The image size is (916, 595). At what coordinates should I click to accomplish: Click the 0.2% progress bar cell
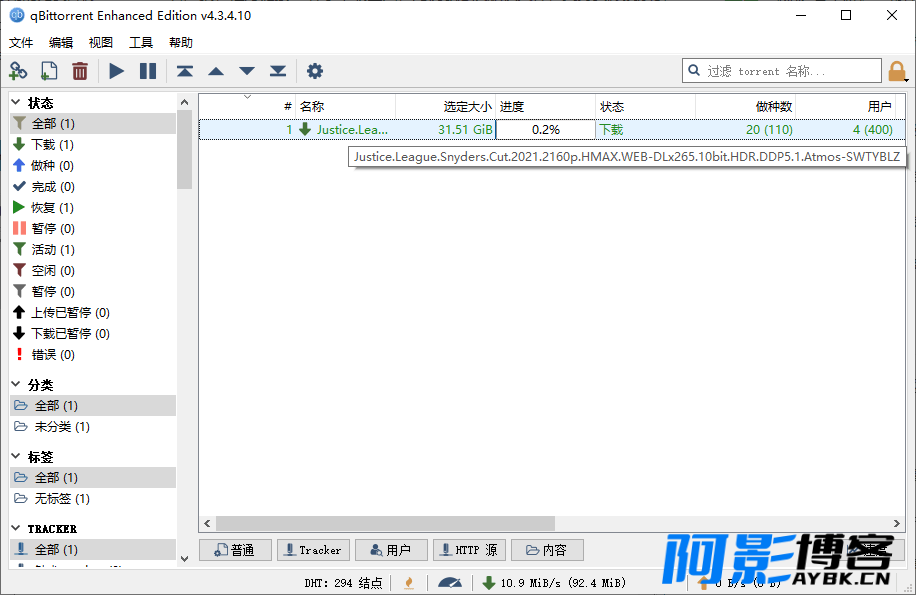[546, 129]
